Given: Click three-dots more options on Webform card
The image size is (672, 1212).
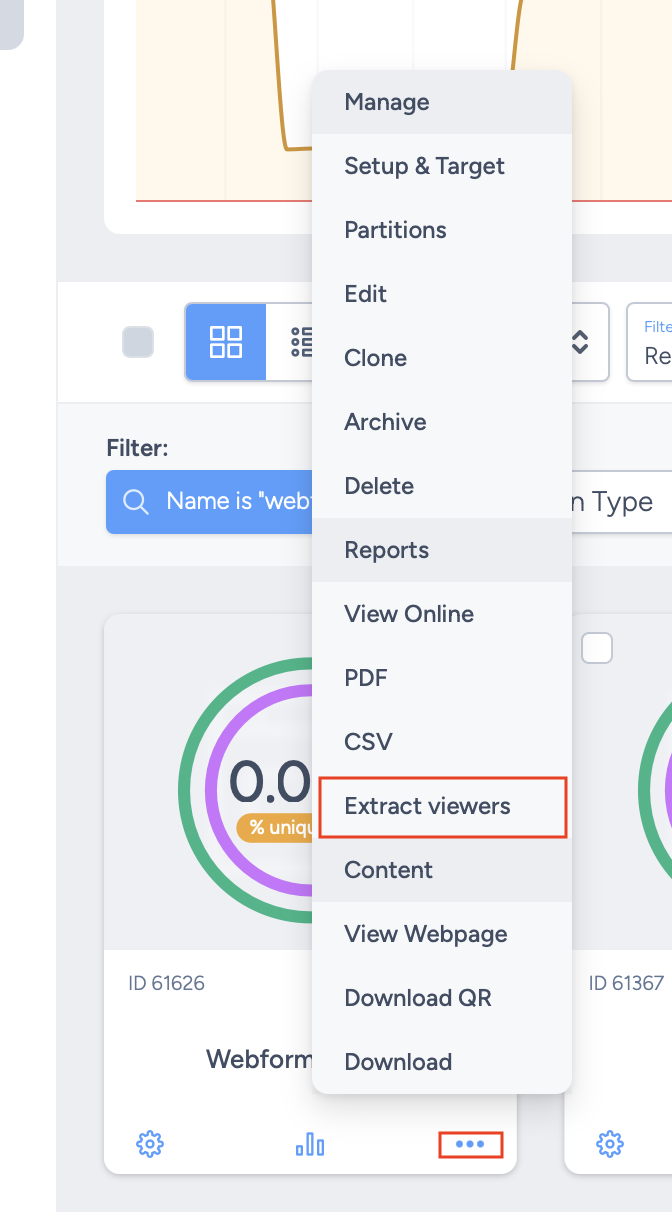Looking at the screenshot, I should click(470, 1143).
